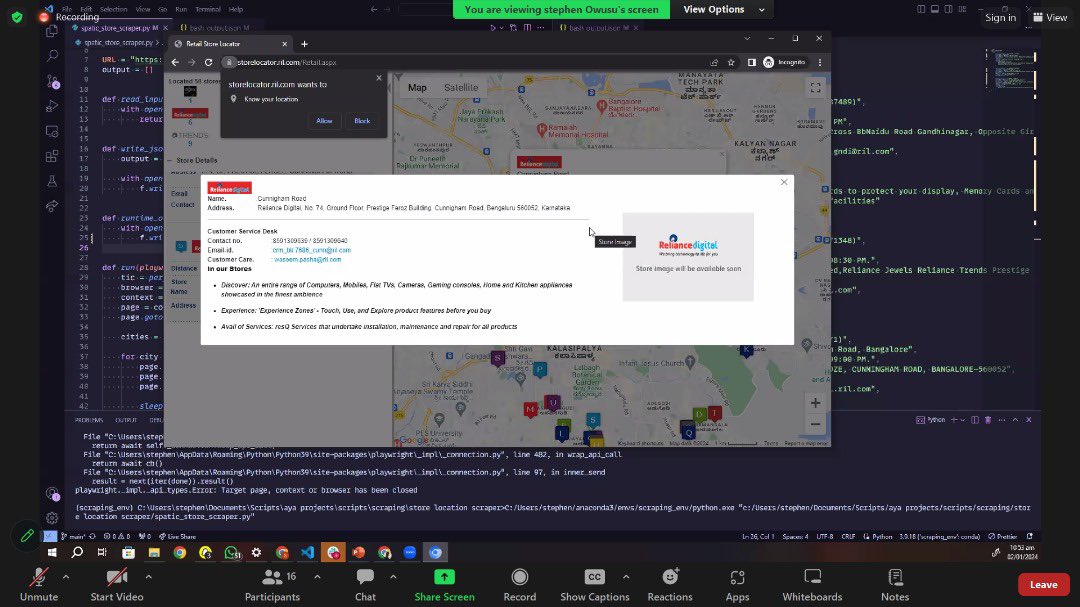Open VS Code Extensions view
Viewport: 1080px width, 607px height.
[52, 156]
